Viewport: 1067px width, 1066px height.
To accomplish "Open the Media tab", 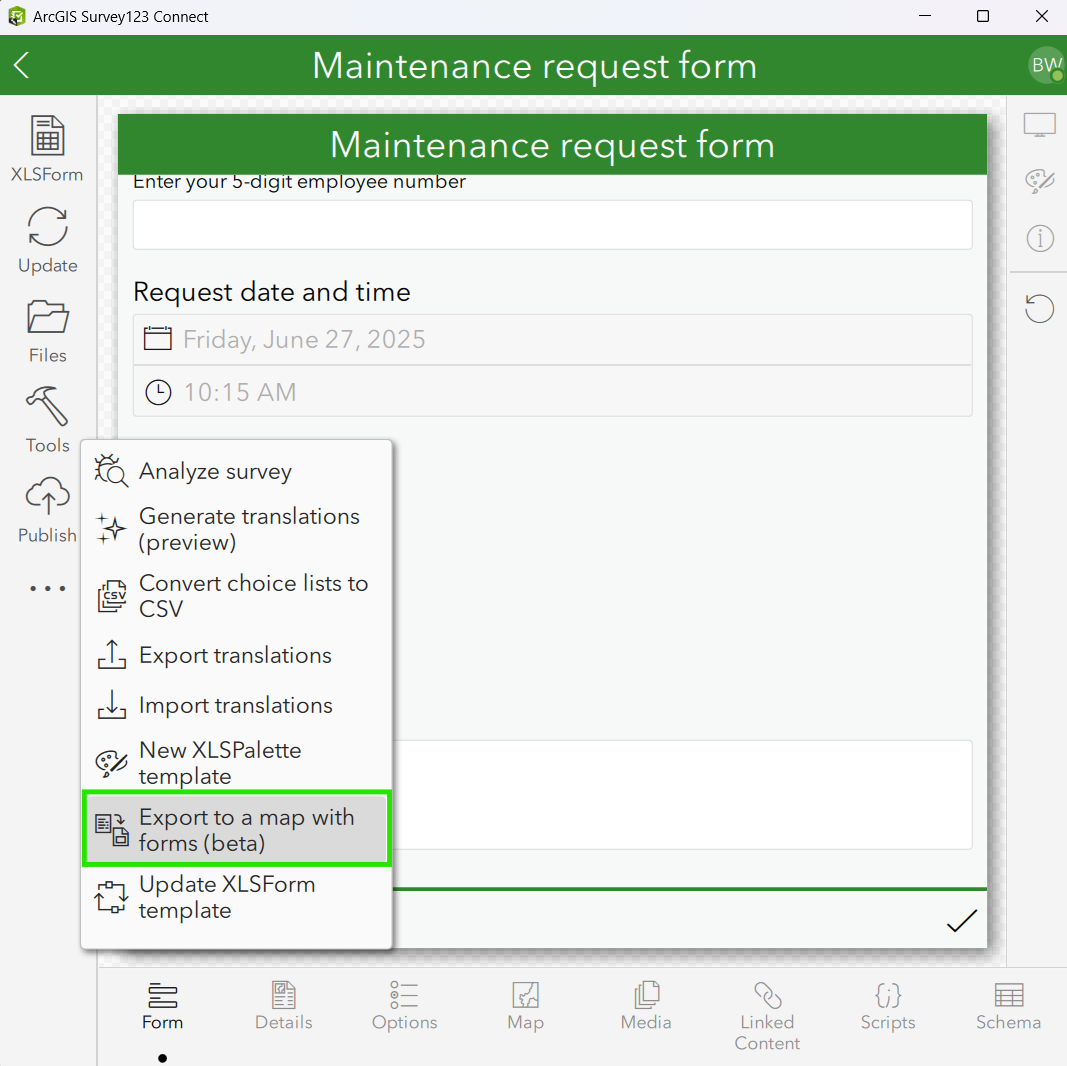I will click(646, 1006).
